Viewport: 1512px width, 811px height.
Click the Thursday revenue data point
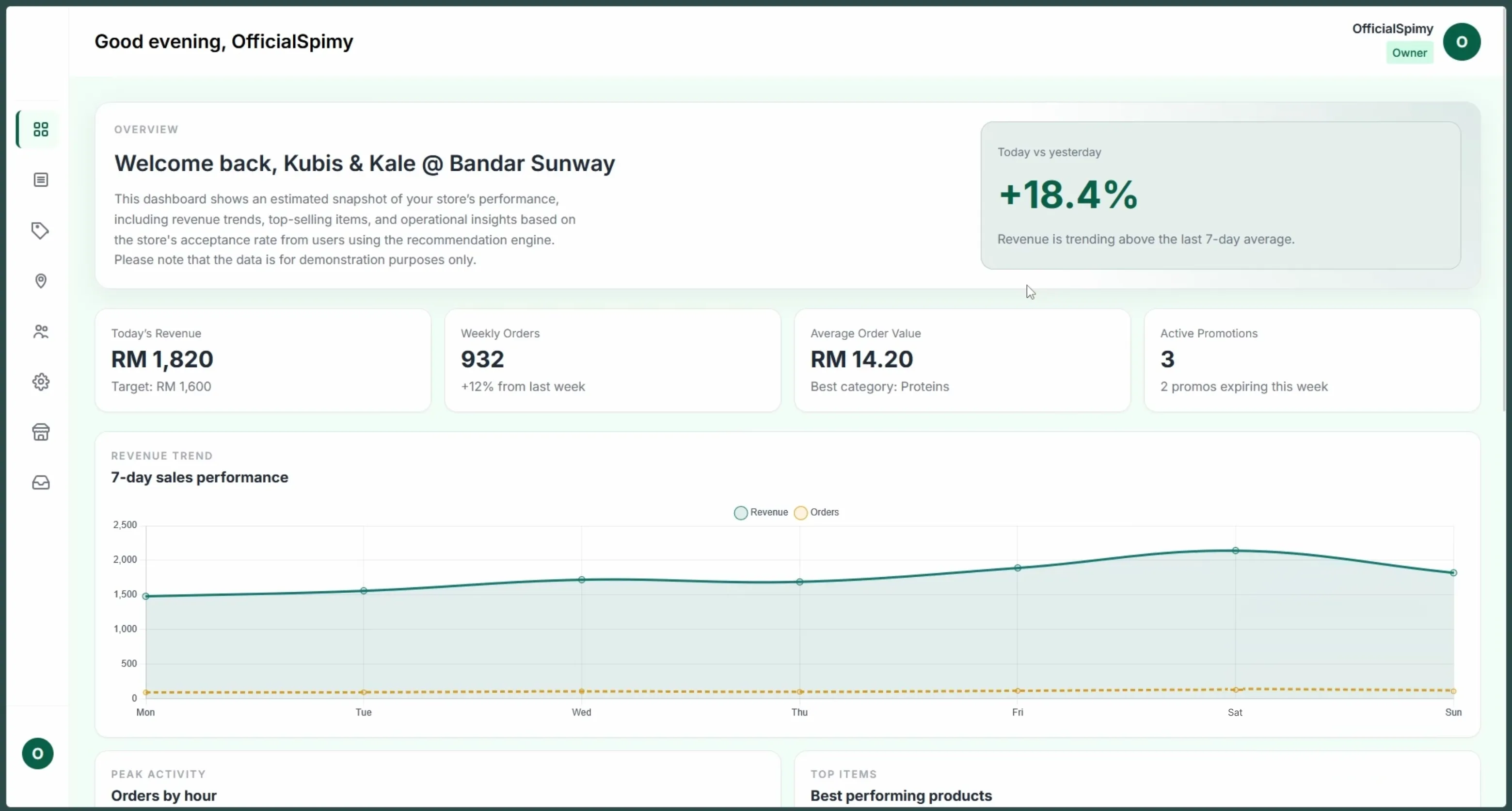click(799, 582)
